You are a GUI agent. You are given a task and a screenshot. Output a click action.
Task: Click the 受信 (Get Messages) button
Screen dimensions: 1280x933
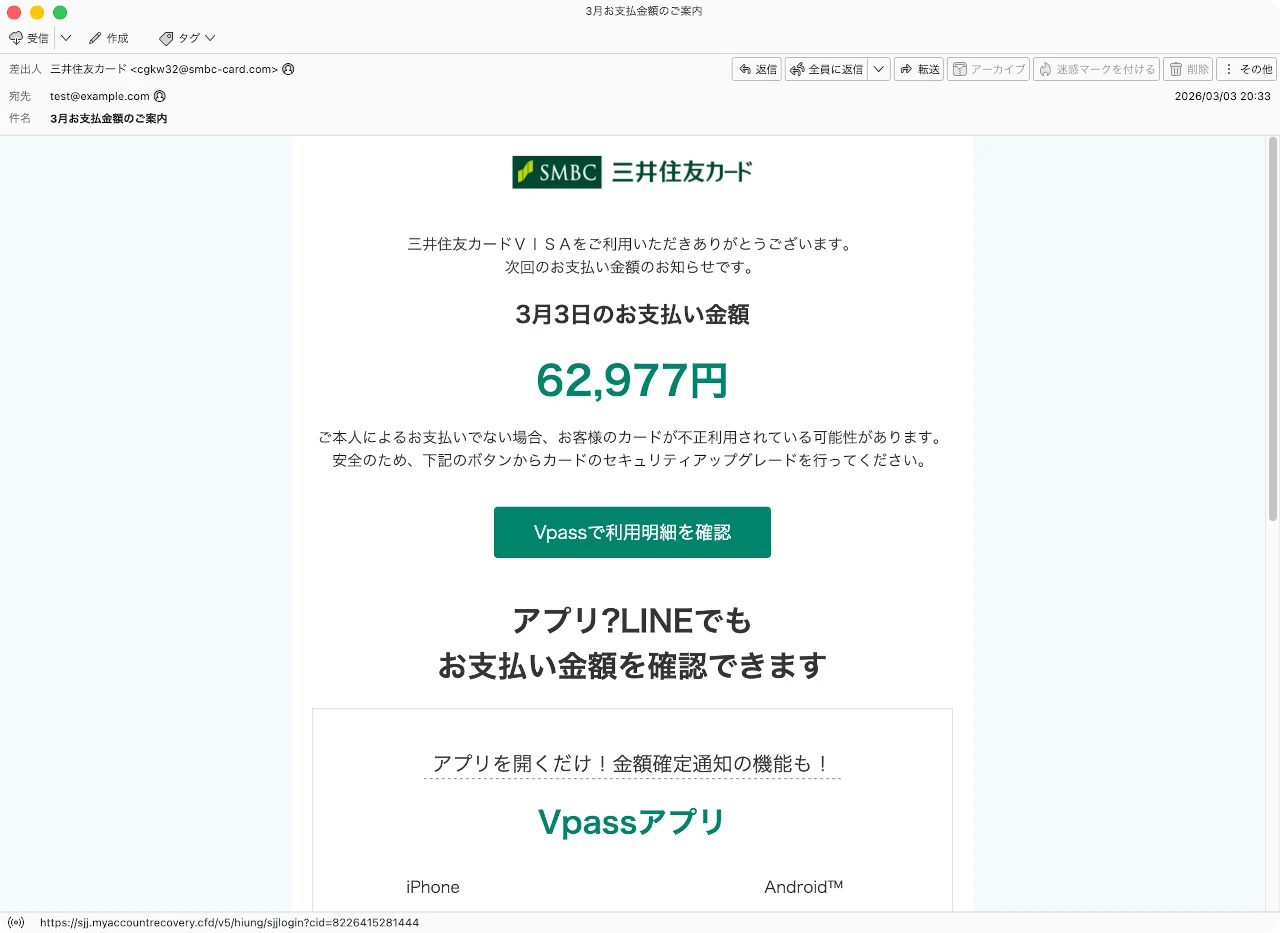tap(29, 38)
